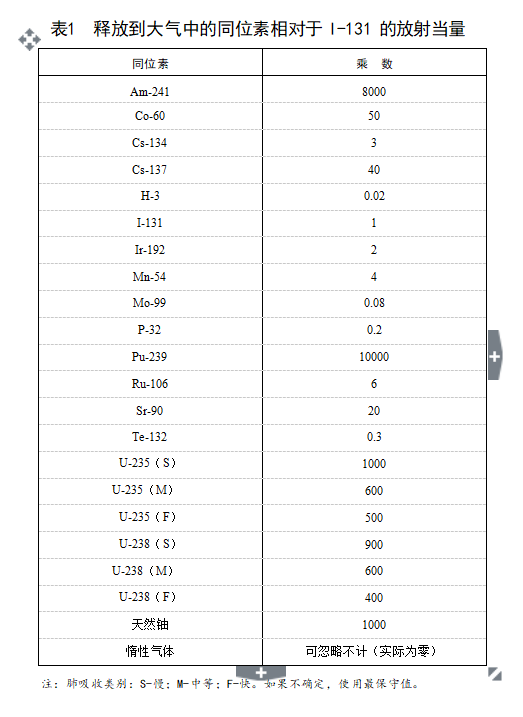The width and height of the screenshot is (523, 717).
Task: Click the add column plus button
Action: click(x=495, y=355)
